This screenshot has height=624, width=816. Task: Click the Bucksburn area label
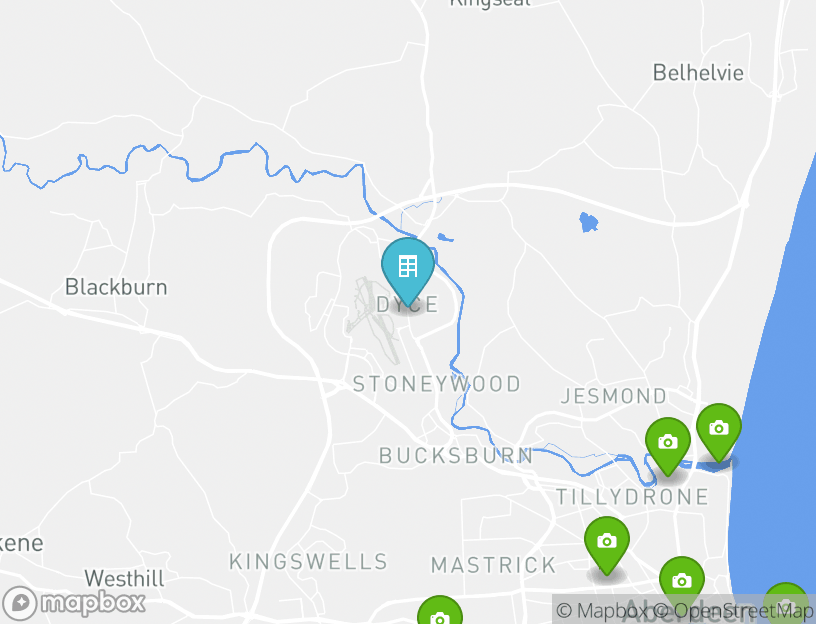456,455
